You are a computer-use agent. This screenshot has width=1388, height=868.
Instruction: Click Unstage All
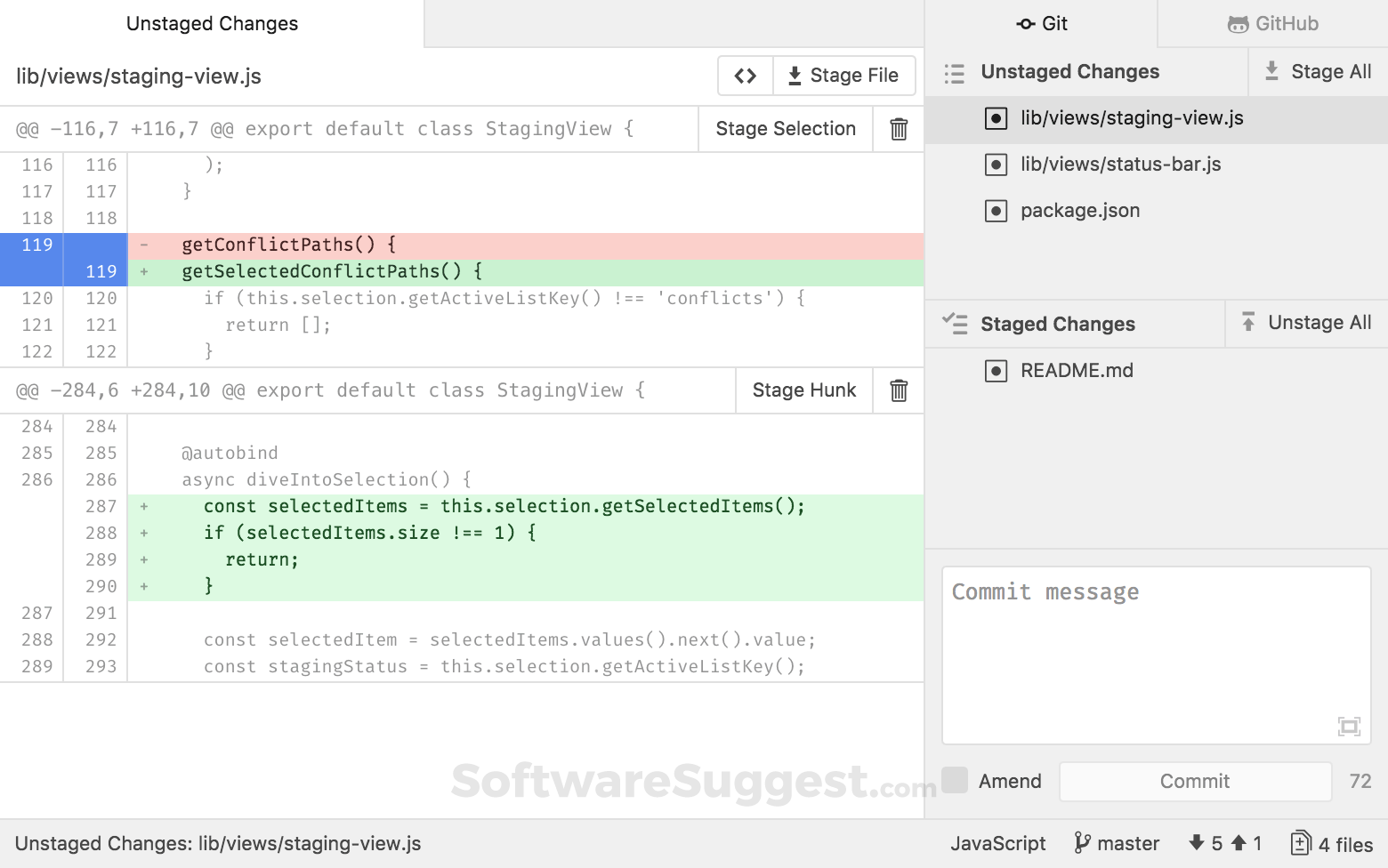click(1306, 323)
